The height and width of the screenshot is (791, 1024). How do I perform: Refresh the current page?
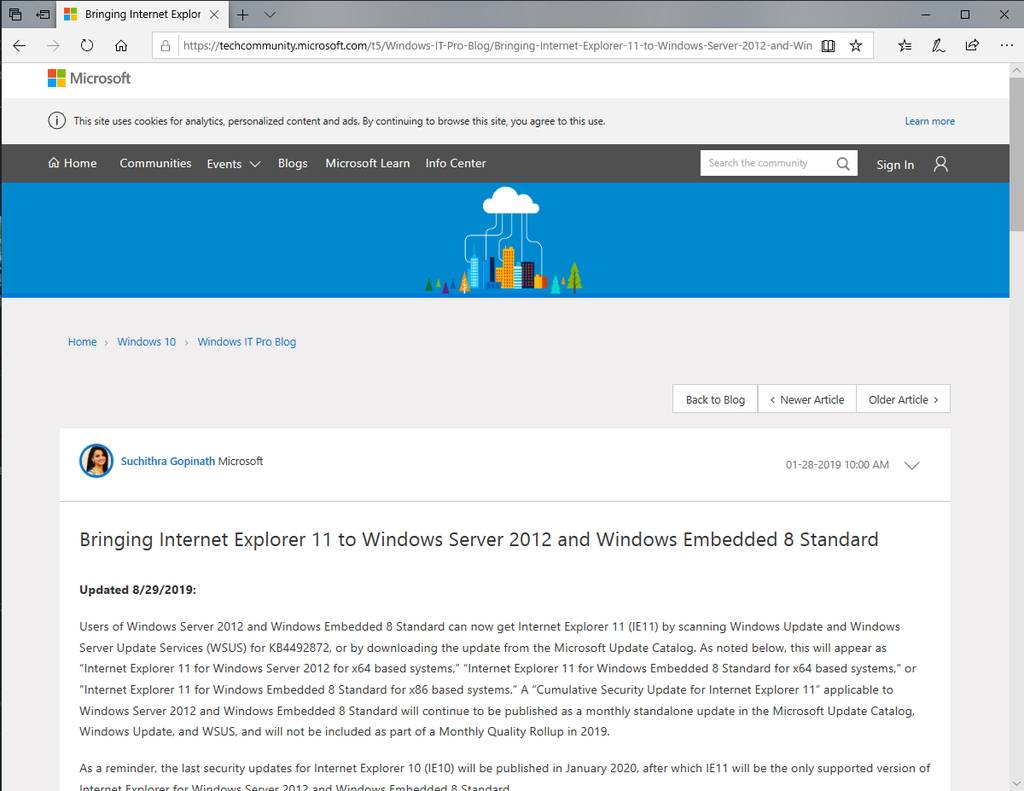(x=86, y=45)
